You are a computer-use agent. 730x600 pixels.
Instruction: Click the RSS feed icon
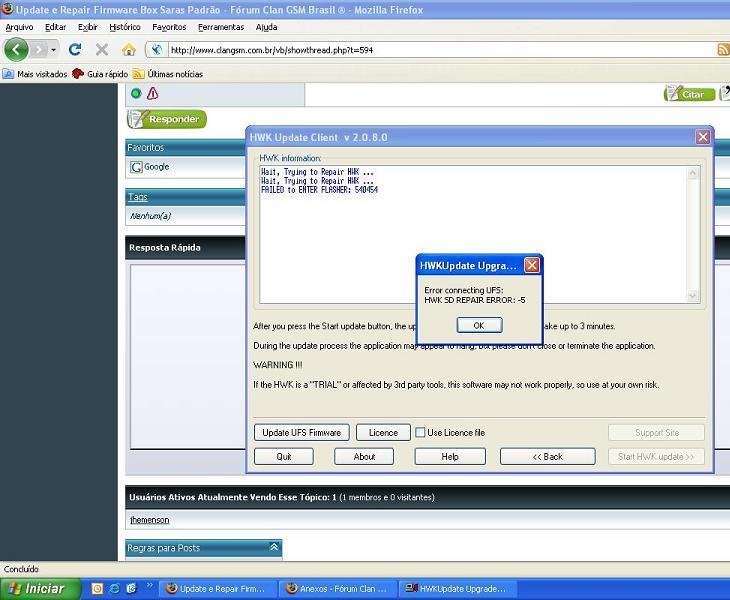(x=723, y=49)
